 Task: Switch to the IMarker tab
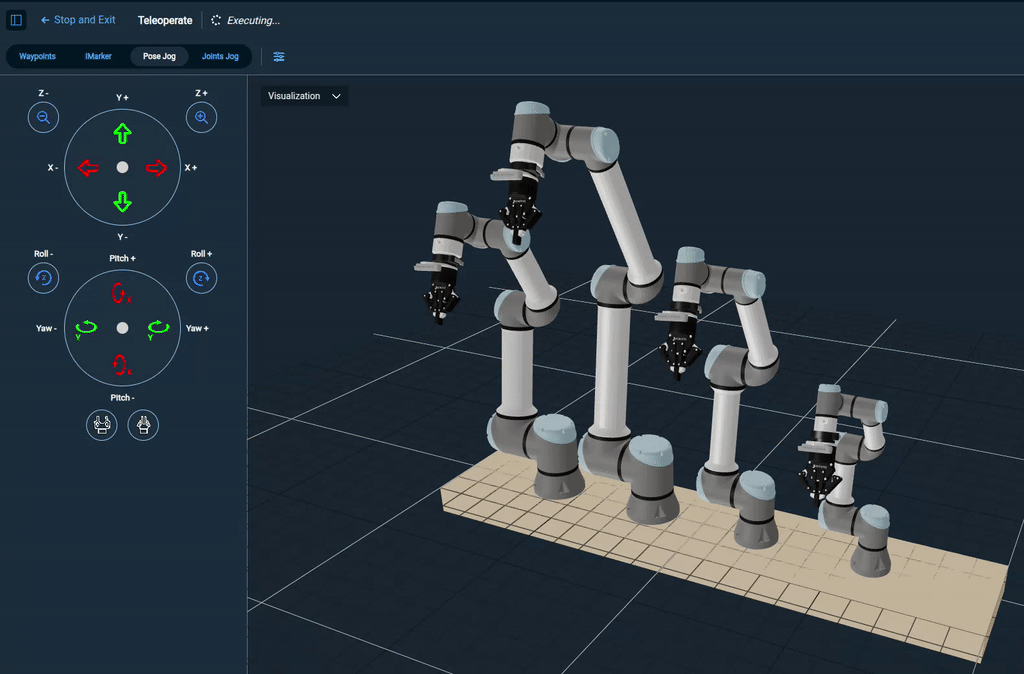98,56
